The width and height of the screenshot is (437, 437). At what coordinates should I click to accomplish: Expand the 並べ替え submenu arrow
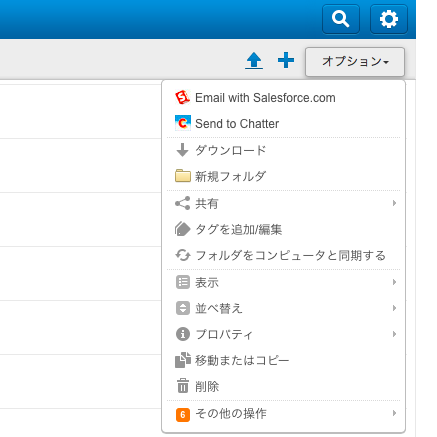tap(394, 308)
